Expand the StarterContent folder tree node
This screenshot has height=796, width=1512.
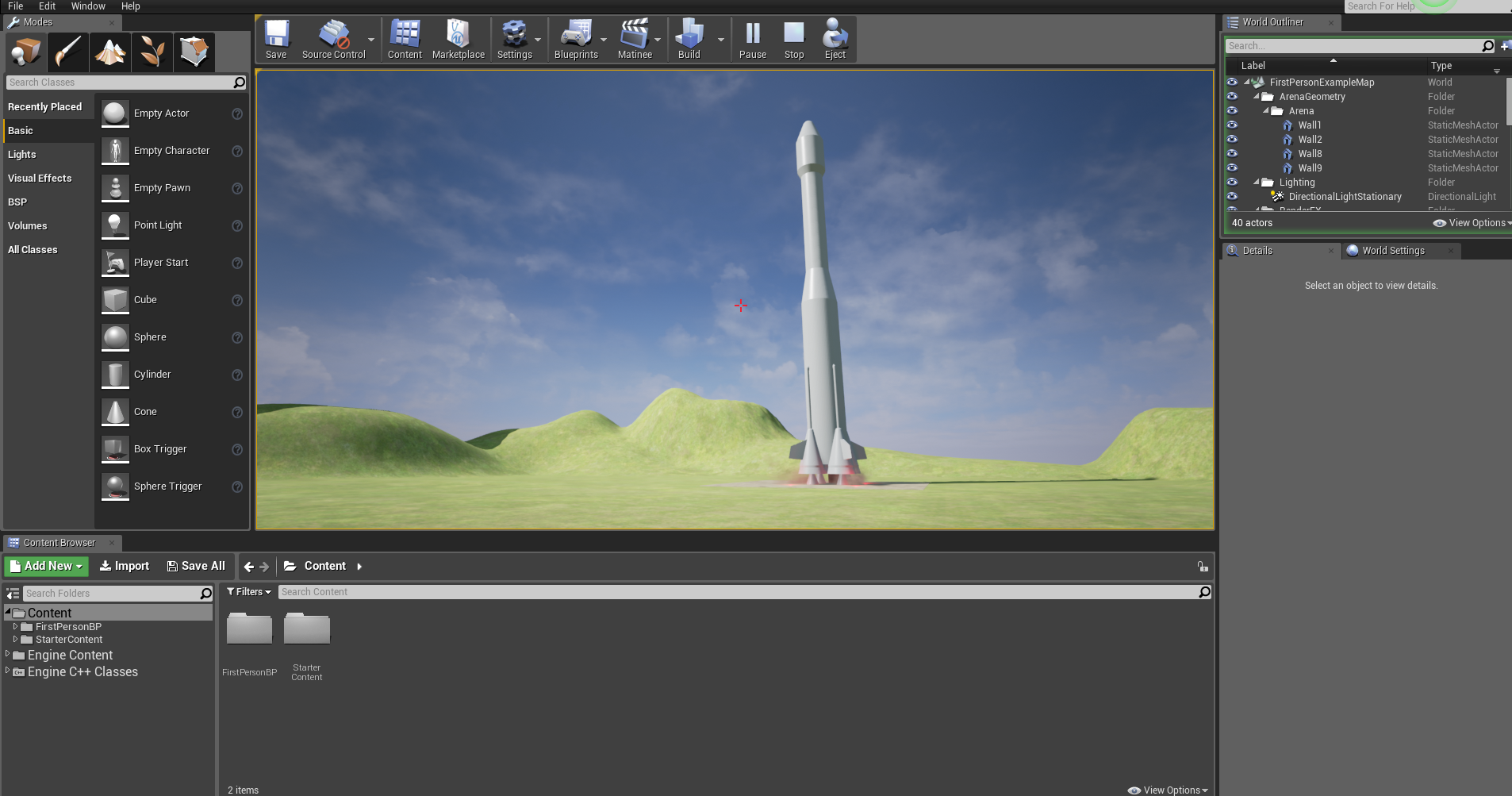click(x=15, y=640)
